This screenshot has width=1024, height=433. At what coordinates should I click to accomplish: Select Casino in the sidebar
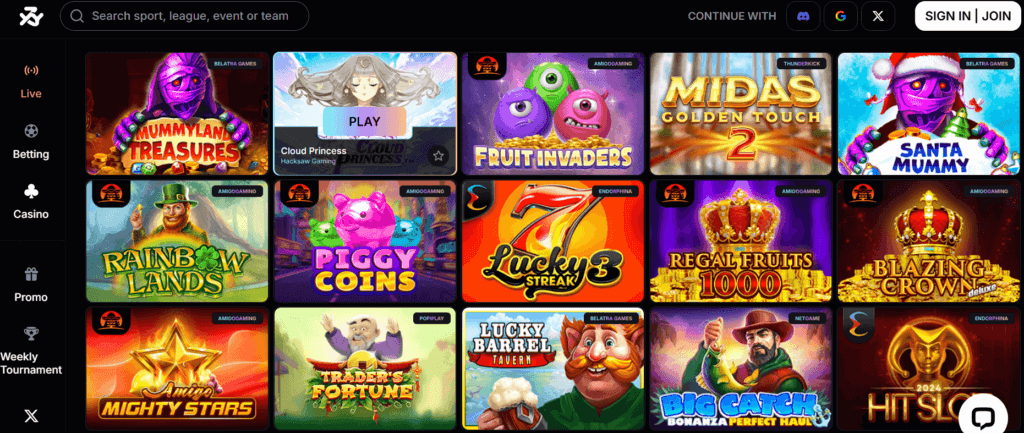pos(31,202)
